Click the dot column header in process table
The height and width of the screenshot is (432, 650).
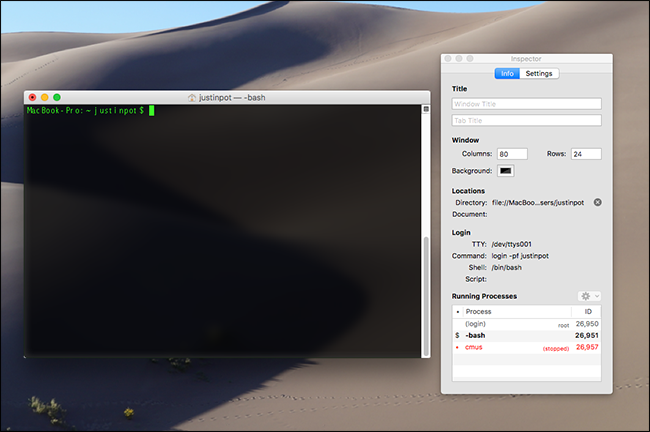tap(458, 311)
